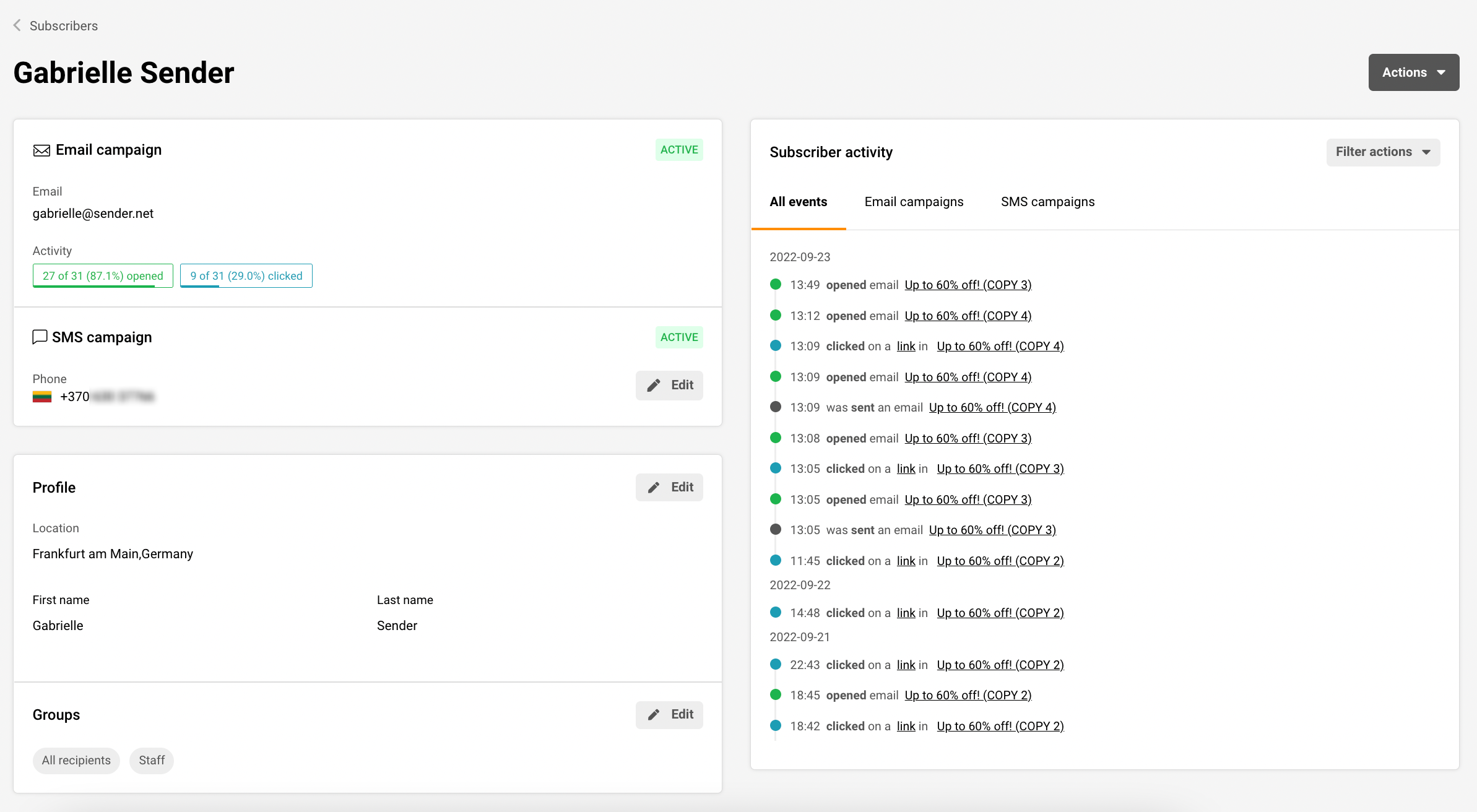Image resolution: width=1477 pixels, height=812 pixels.
Task: Open the Actions dropdown
Action: (x=1404, y=72)
